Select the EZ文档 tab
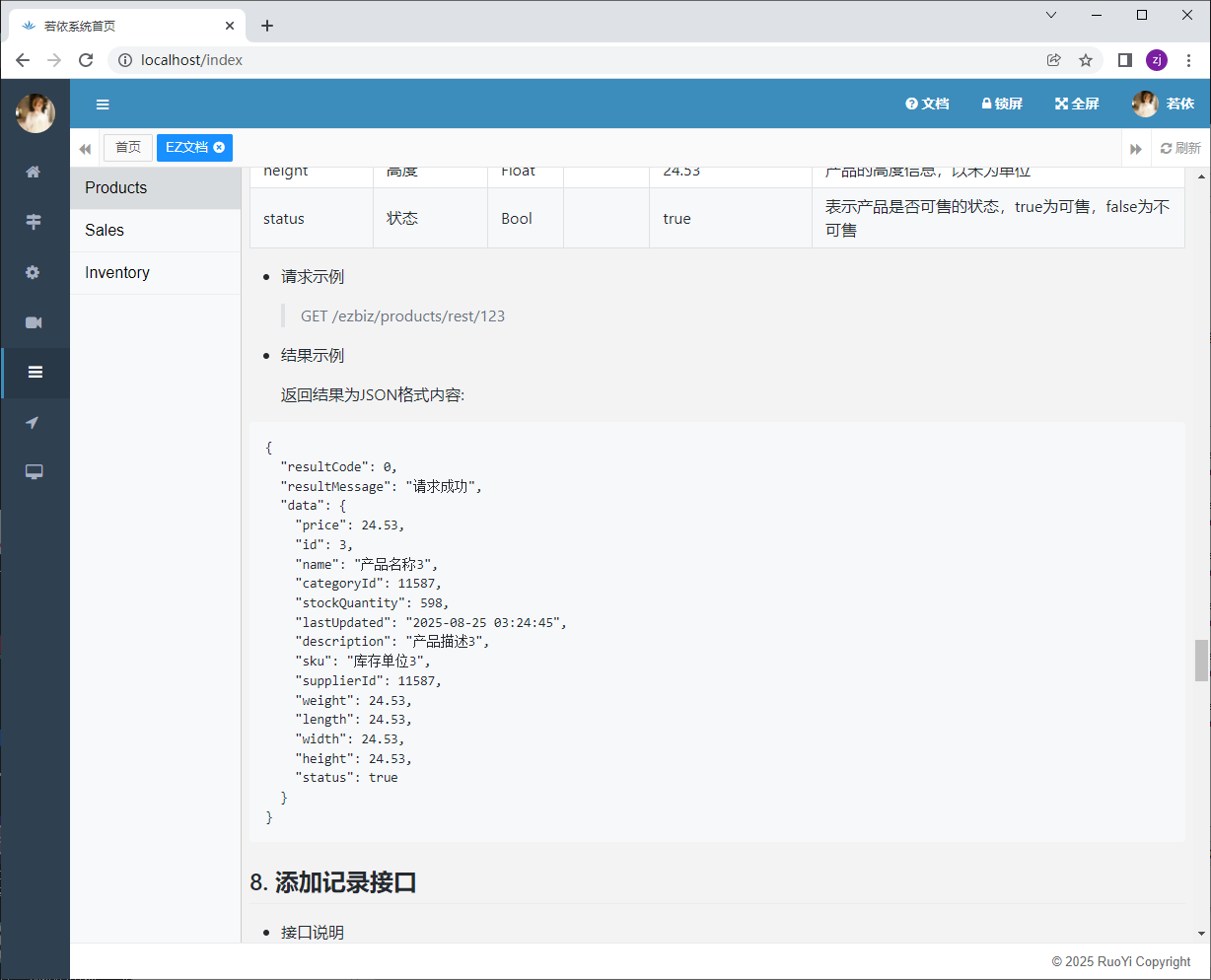Image resolution: width=1211 pixels, height=980 pixels. click(186, 148)
